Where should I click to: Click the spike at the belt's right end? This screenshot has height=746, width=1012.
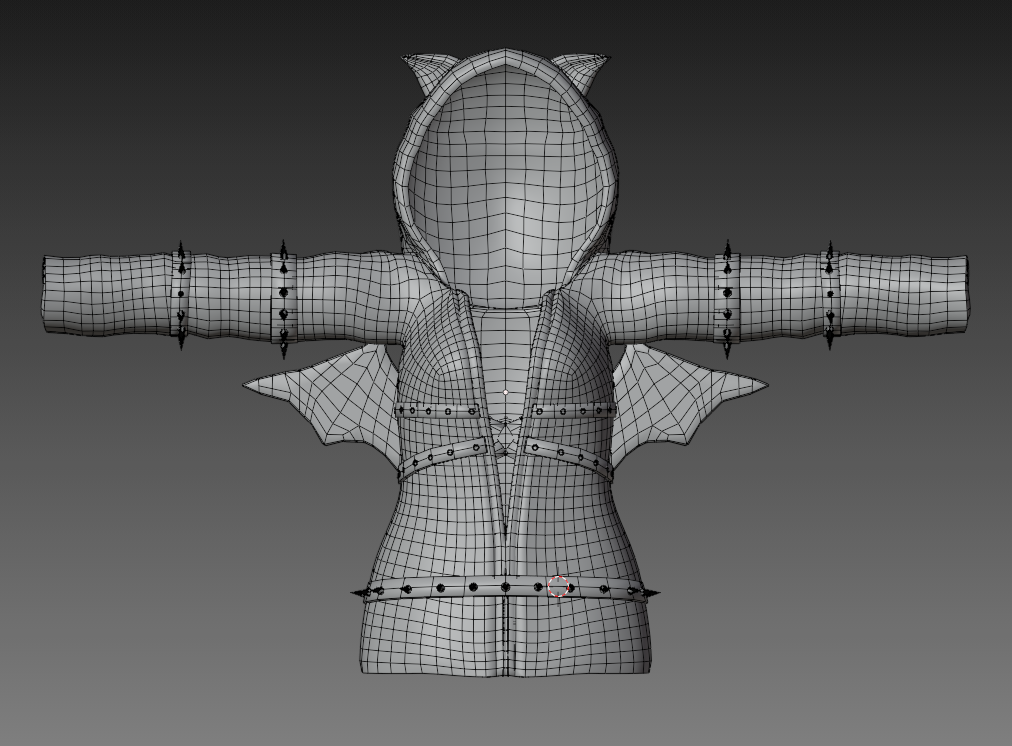pyautogui.click(x=651, y=592)
